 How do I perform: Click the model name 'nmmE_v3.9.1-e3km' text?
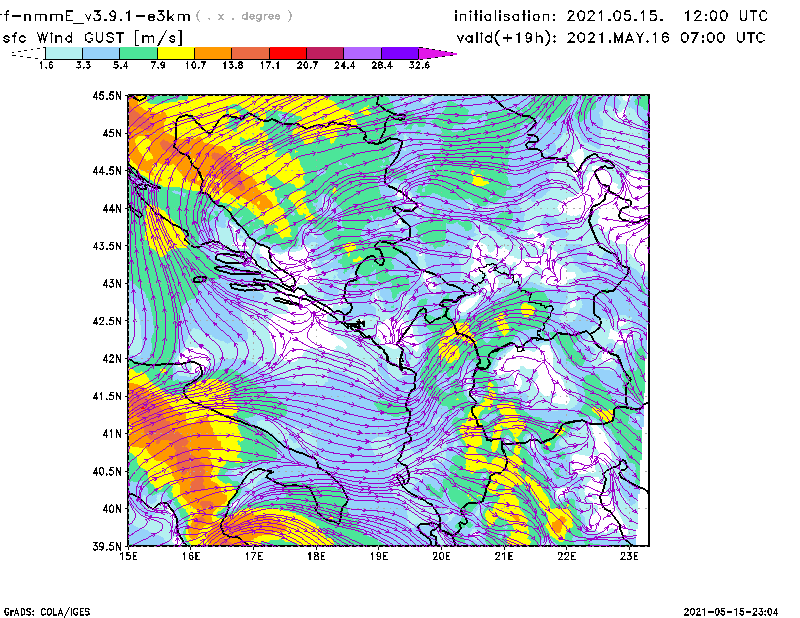click(107, 16)
